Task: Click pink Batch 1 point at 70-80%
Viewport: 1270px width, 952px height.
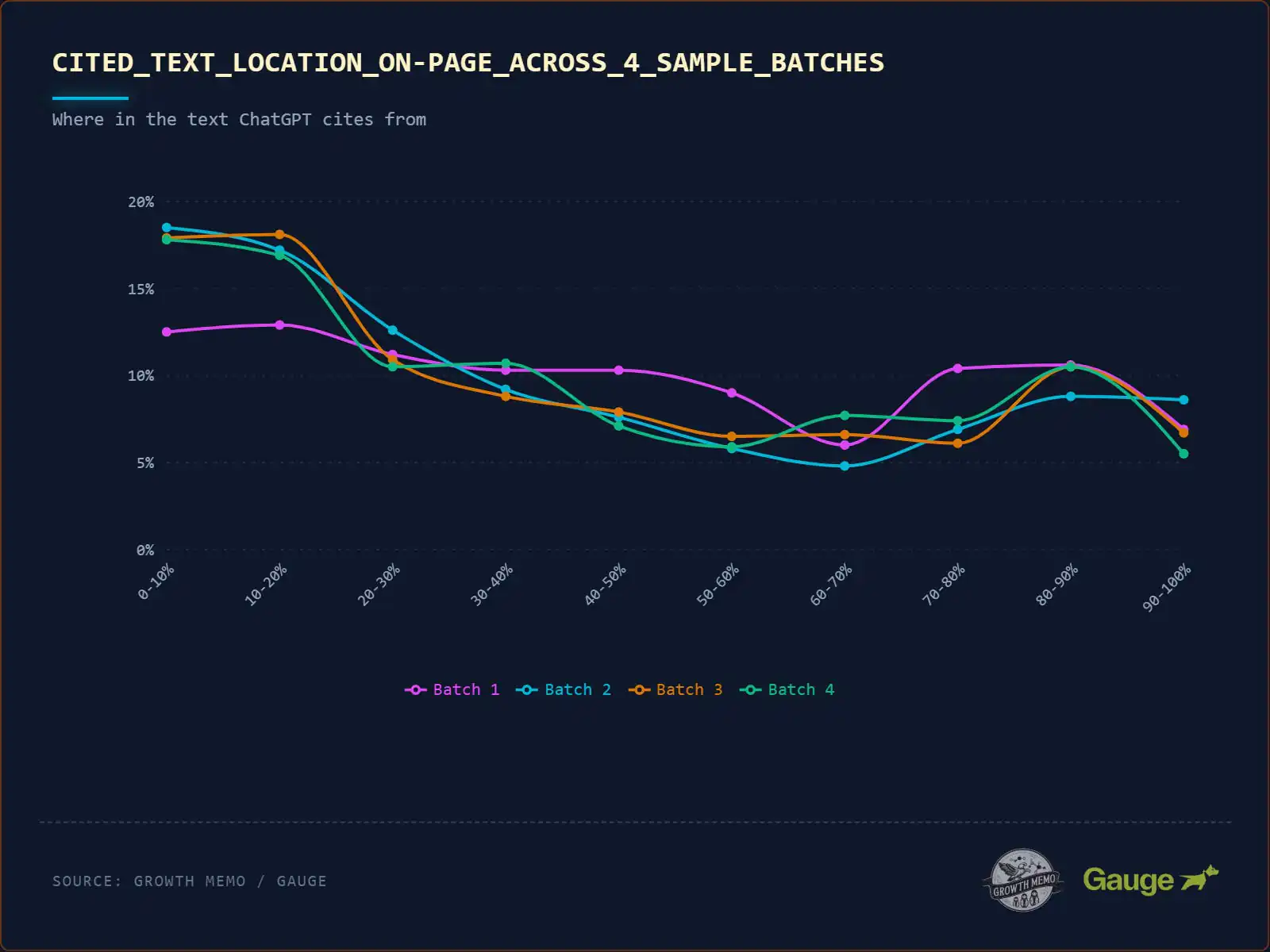Action: (x=957, y=368)
